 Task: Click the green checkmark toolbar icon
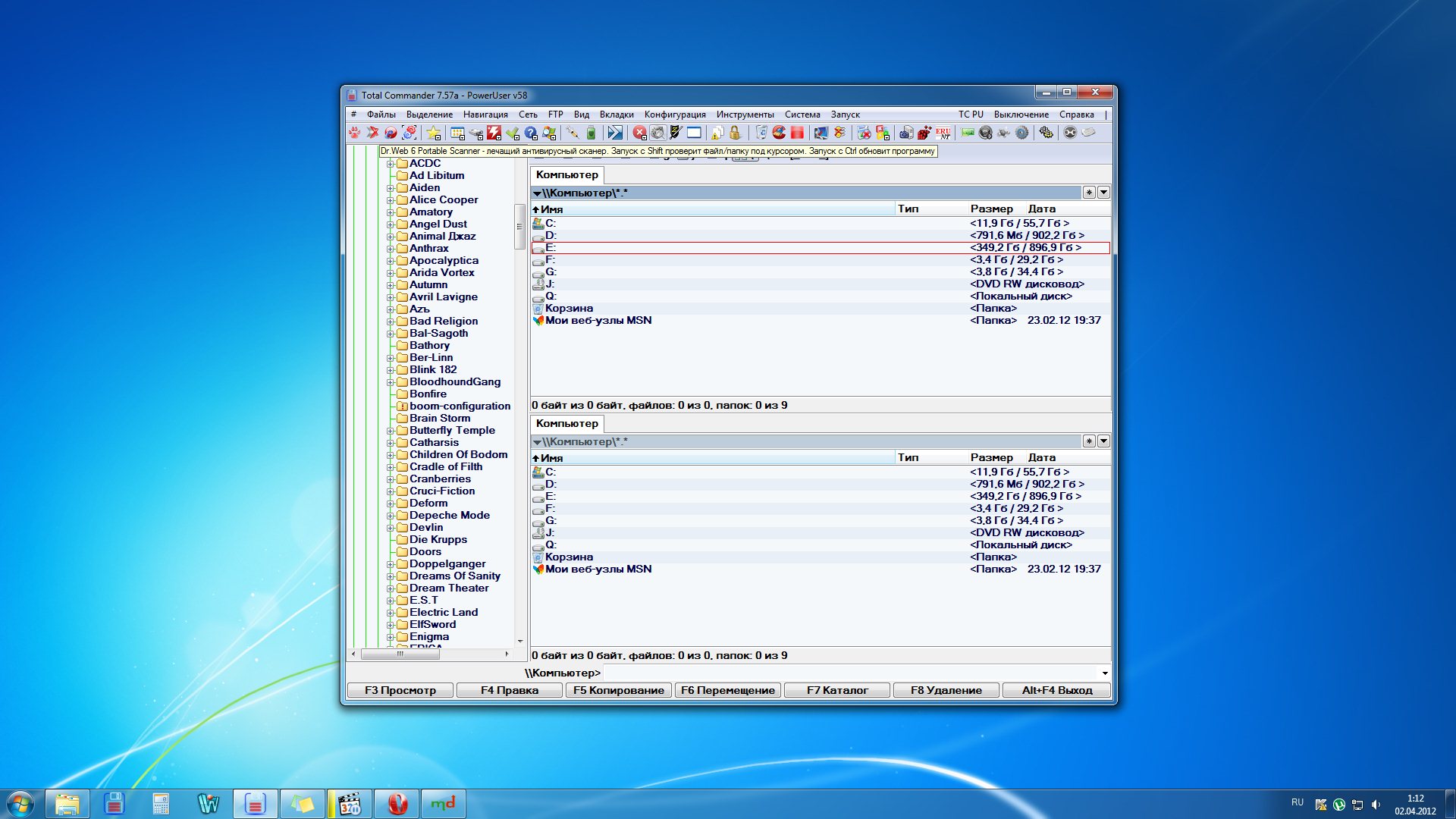pyautogui.click(x=513, y=133)
